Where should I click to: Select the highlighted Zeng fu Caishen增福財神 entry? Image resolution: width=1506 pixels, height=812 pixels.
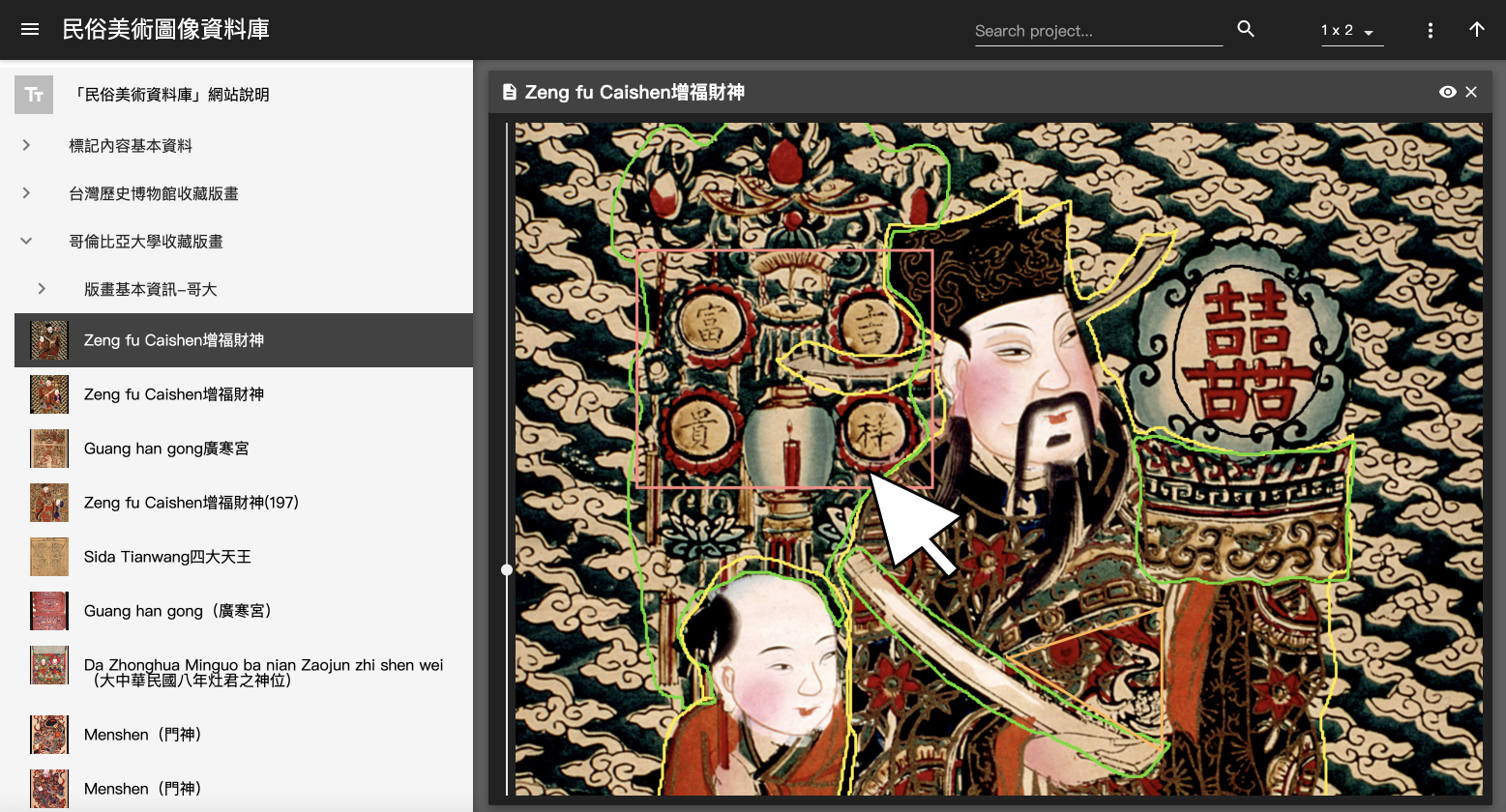click(x=244, y=340)
